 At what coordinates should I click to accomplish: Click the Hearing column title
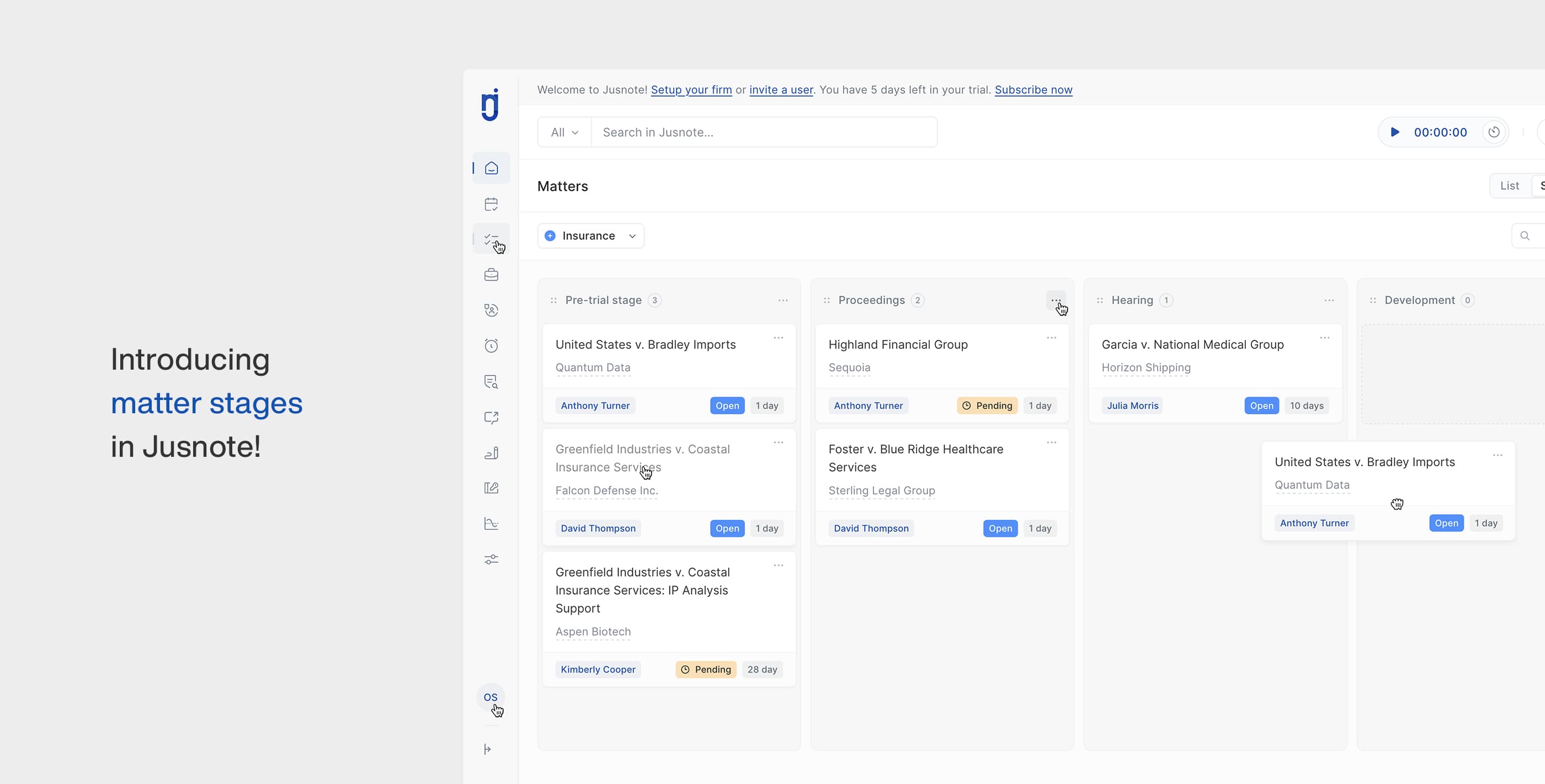pyautogui.click(x=1132, y=300)
